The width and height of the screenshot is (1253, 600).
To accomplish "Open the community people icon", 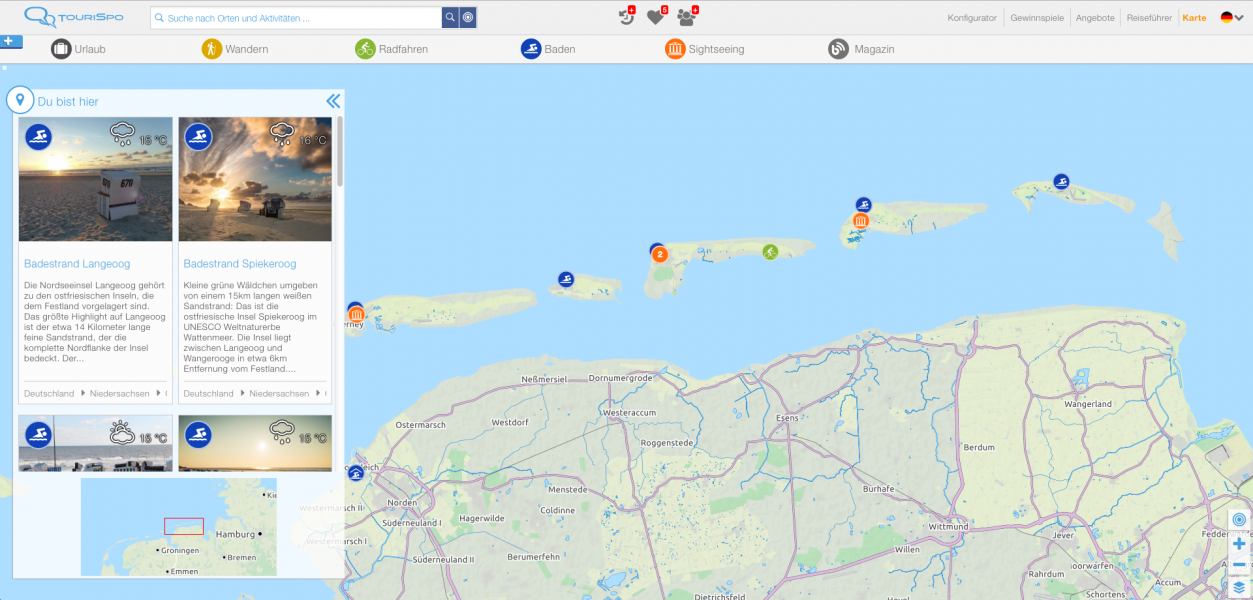I will pyautogui.click(x=686, y=16).
